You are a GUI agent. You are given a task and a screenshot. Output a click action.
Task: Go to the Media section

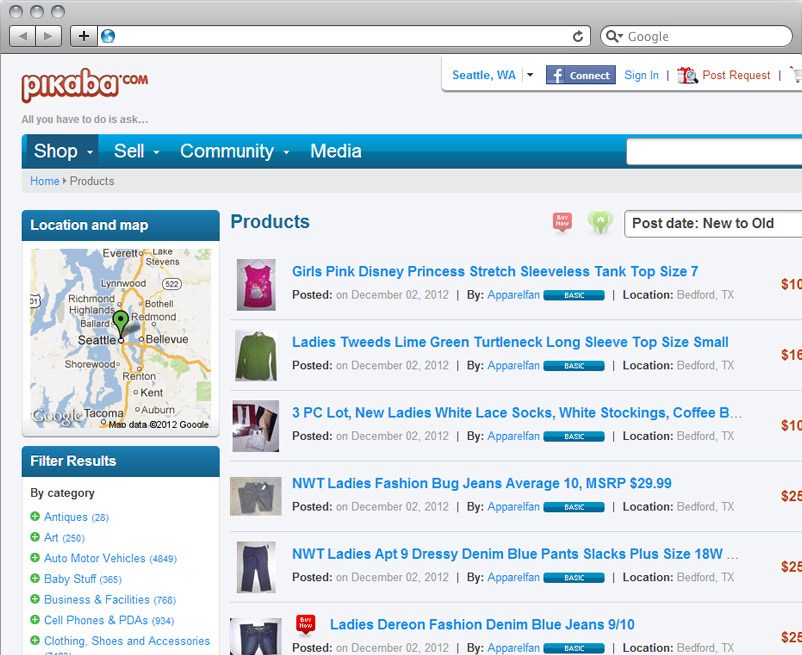pyautogui.click(x=335, y=151)
